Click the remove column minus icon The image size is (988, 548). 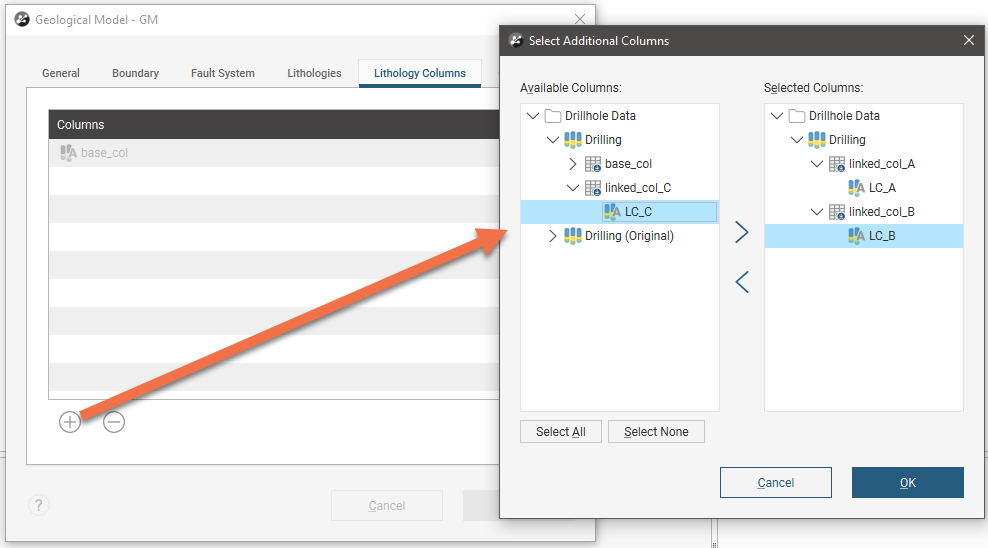click(x=114, y=422)
